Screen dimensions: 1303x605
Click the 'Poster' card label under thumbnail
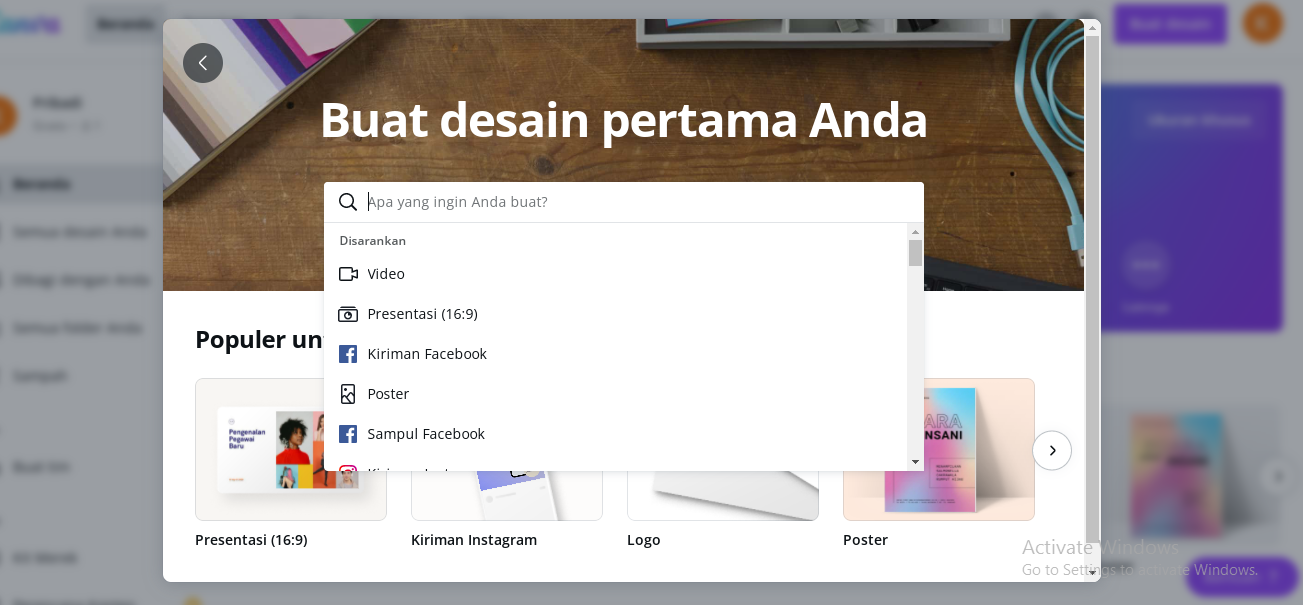865,540
